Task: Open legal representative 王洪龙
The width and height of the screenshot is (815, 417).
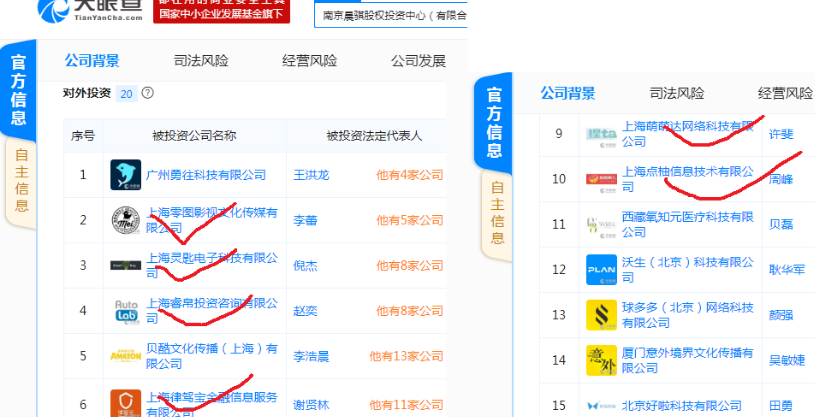Action: (311, 175)
